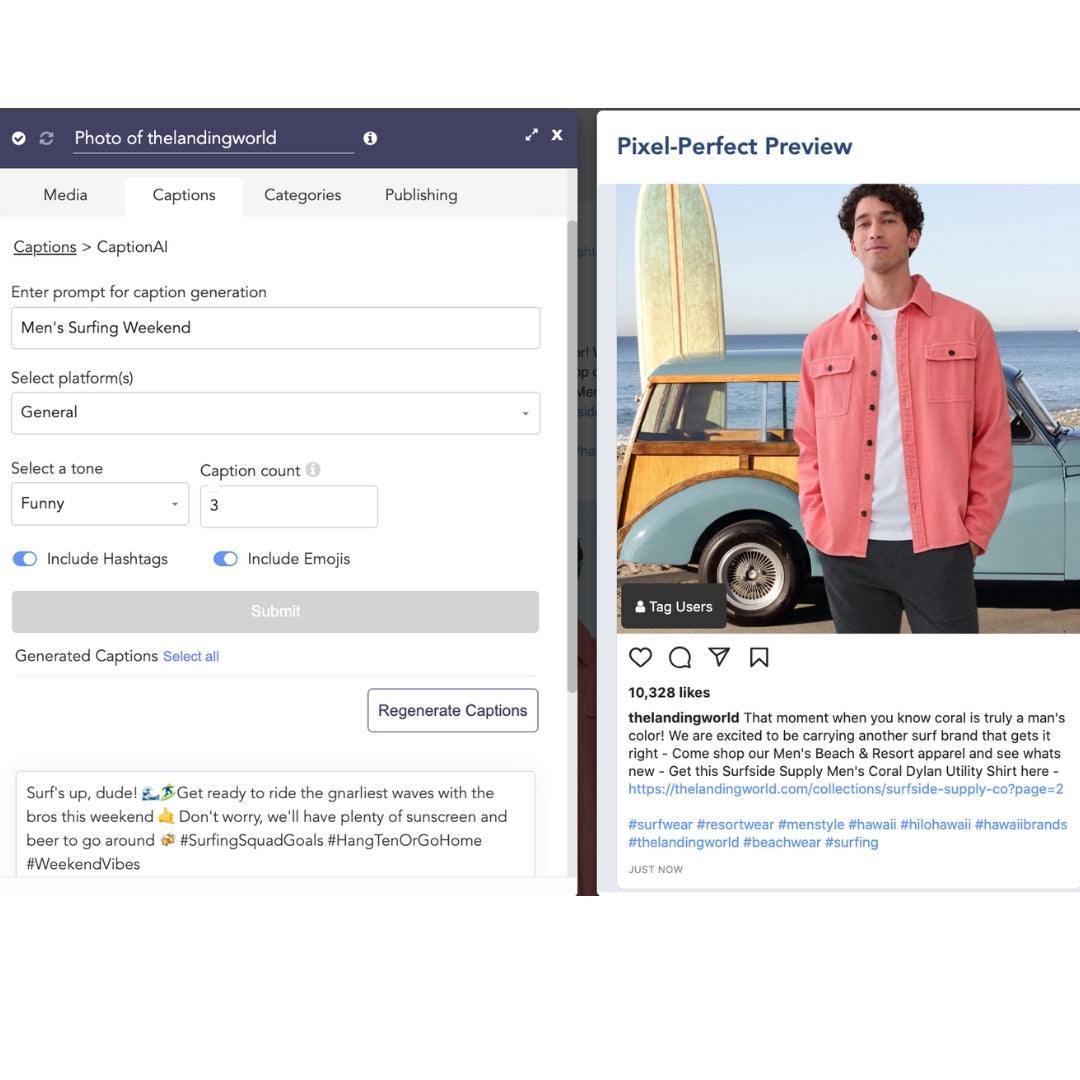This screenshot has width=1080, height=1080.
Task: Click the caption prompt input field
Action: point(275,328)
